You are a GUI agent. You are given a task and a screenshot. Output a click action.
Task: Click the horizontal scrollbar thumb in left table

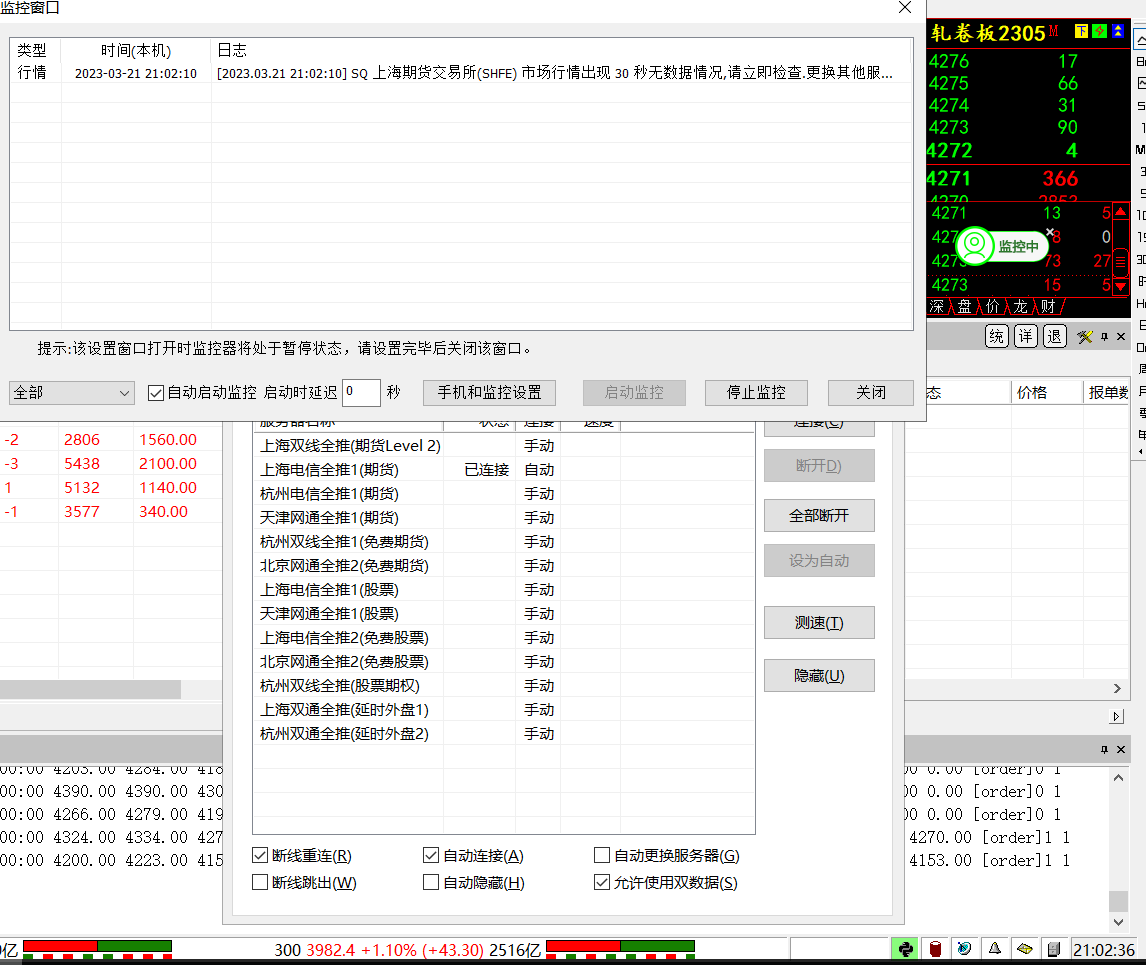pos(90,689)
